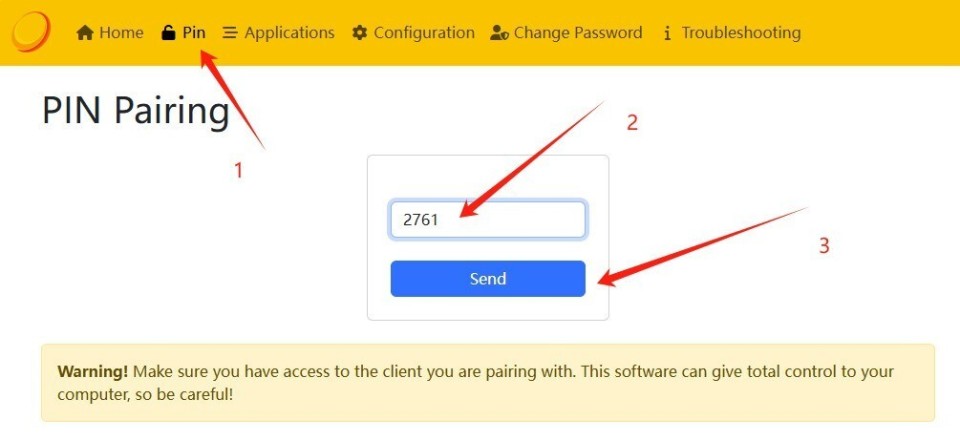The height and width of the screenshot is (441, 960).
Task: Click the Sunshine logo icon
Action: point(31,31)
